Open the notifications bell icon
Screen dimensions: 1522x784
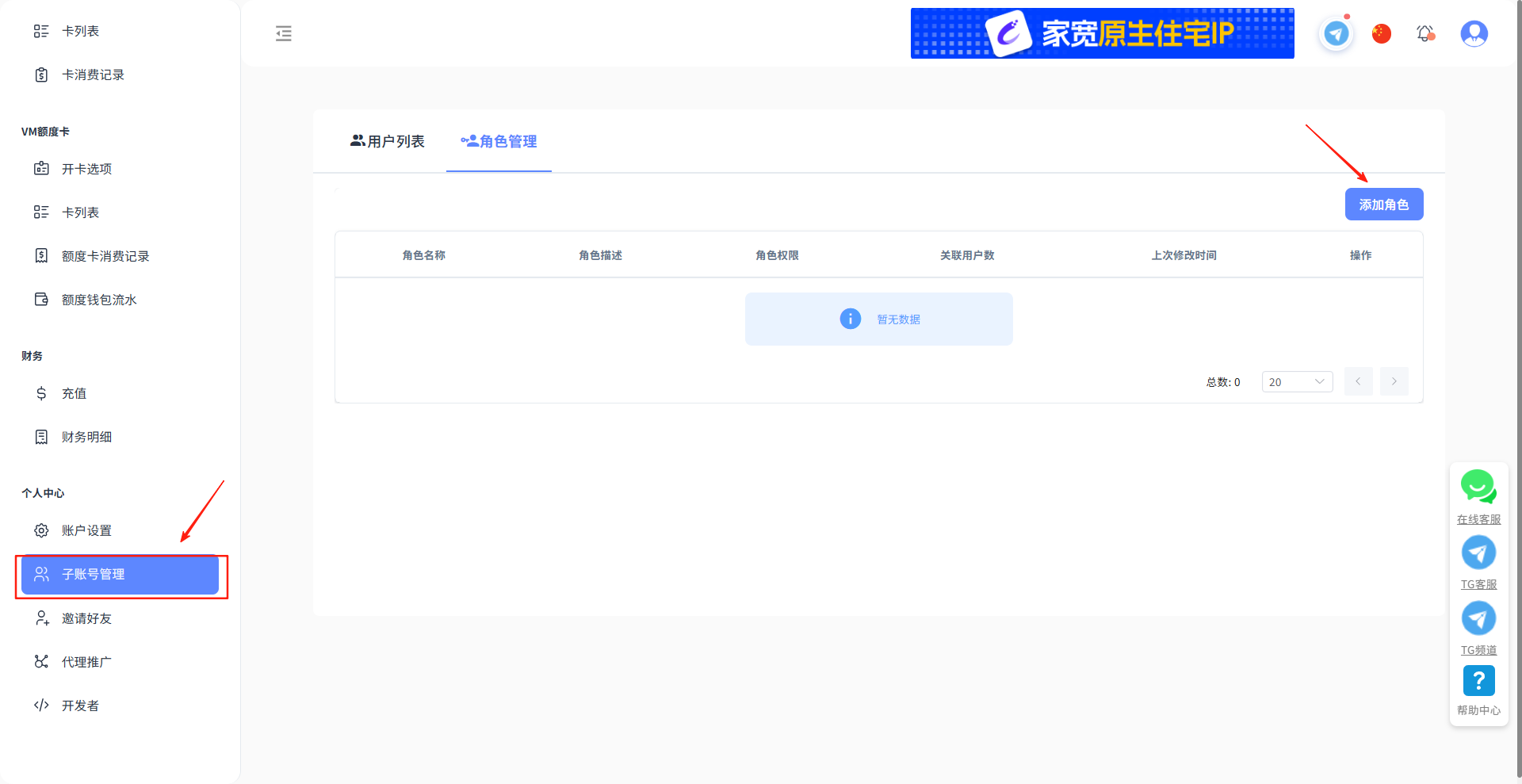tap(1426, 33)
